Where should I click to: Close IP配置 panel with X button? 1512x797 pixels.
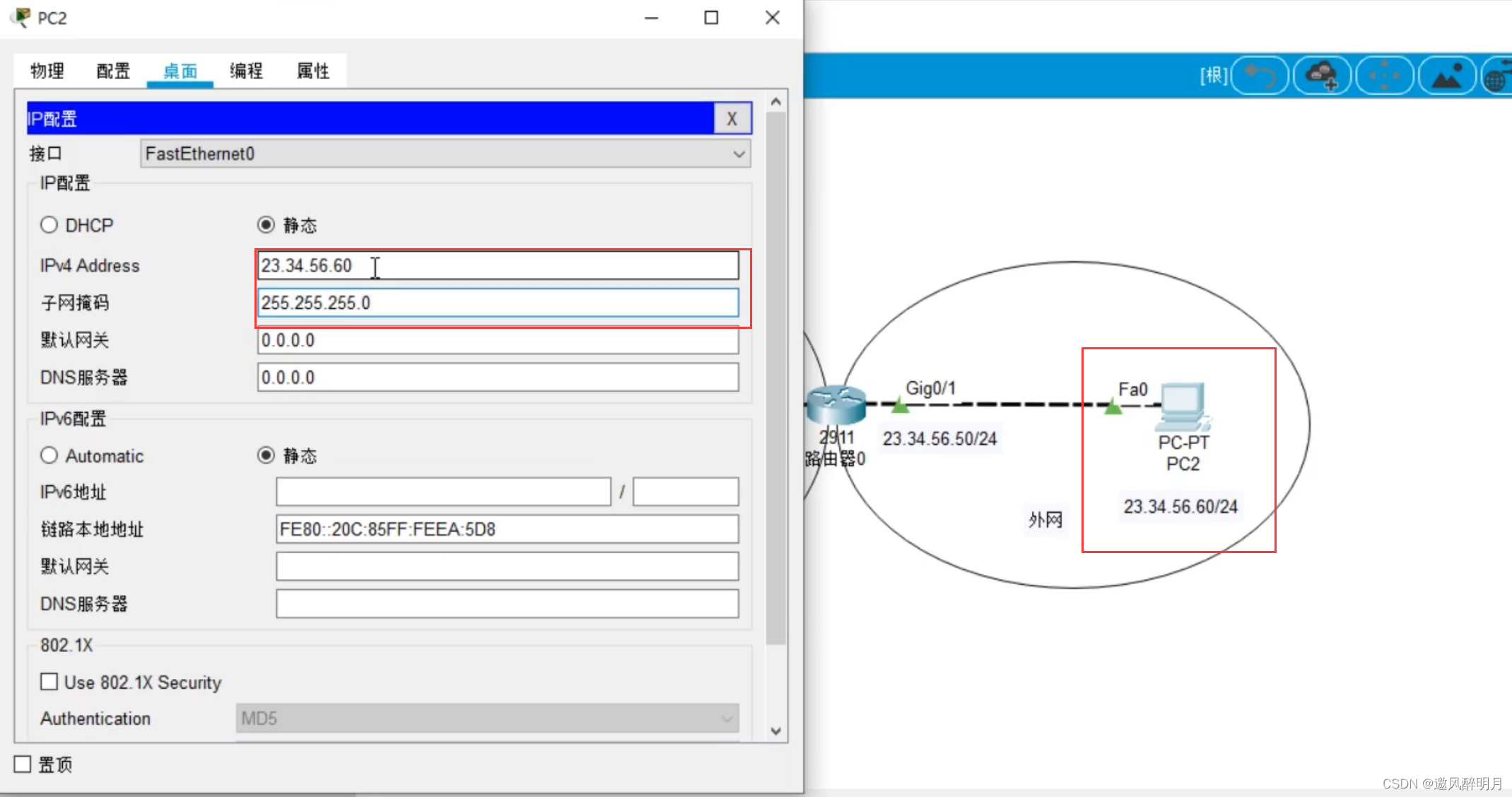(x=732, y=119)
